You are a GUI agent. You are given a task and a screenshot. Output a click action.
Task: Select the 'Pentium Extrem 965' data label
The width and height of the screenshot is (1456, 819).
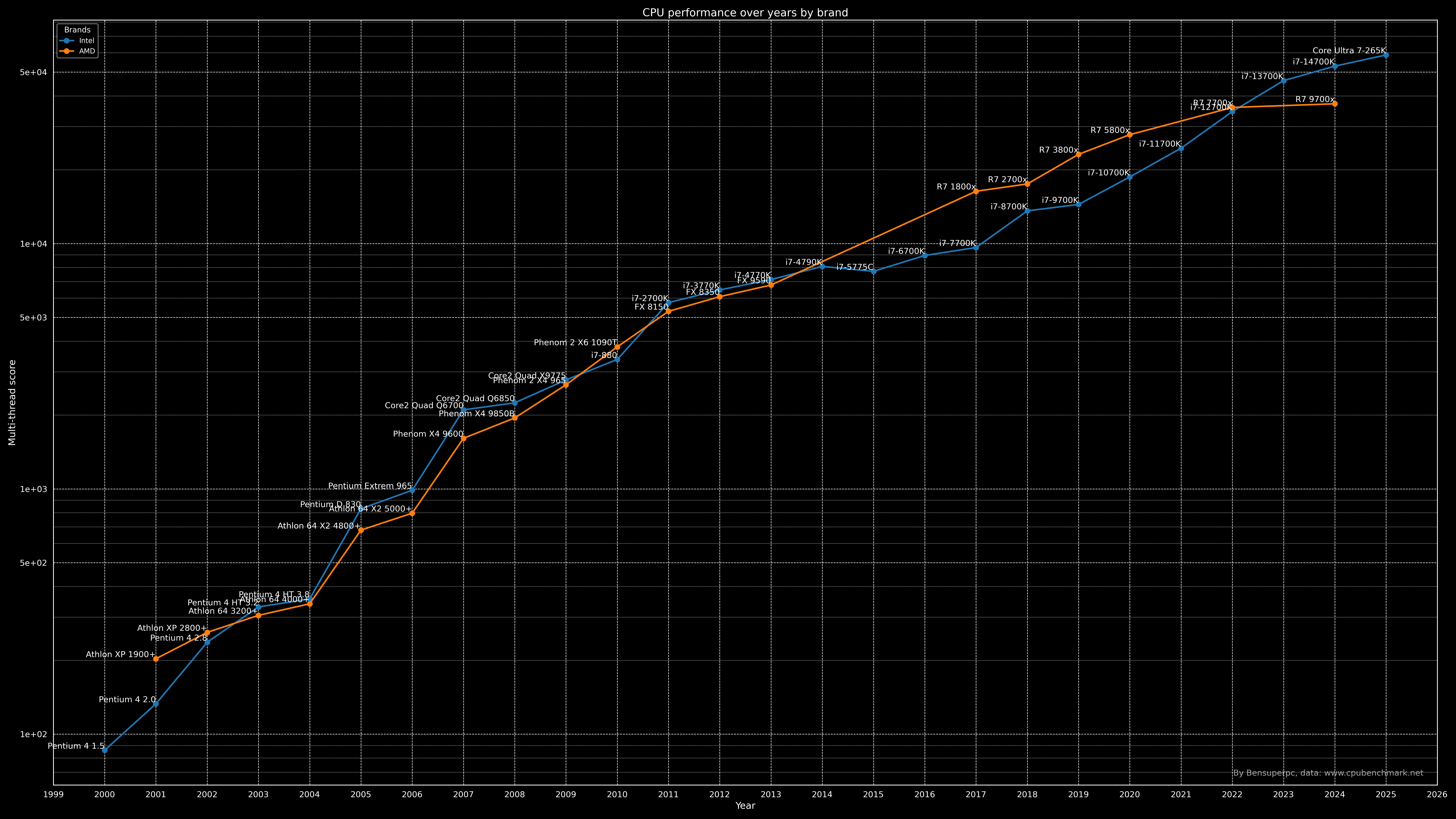coord(370,486)
